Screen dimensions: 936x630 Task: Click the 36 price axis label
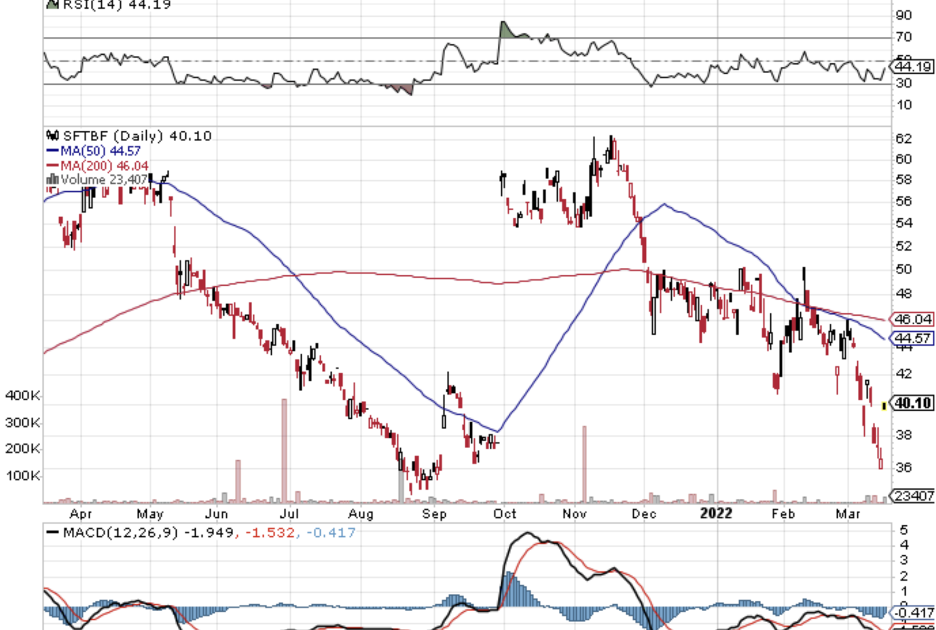904,467
